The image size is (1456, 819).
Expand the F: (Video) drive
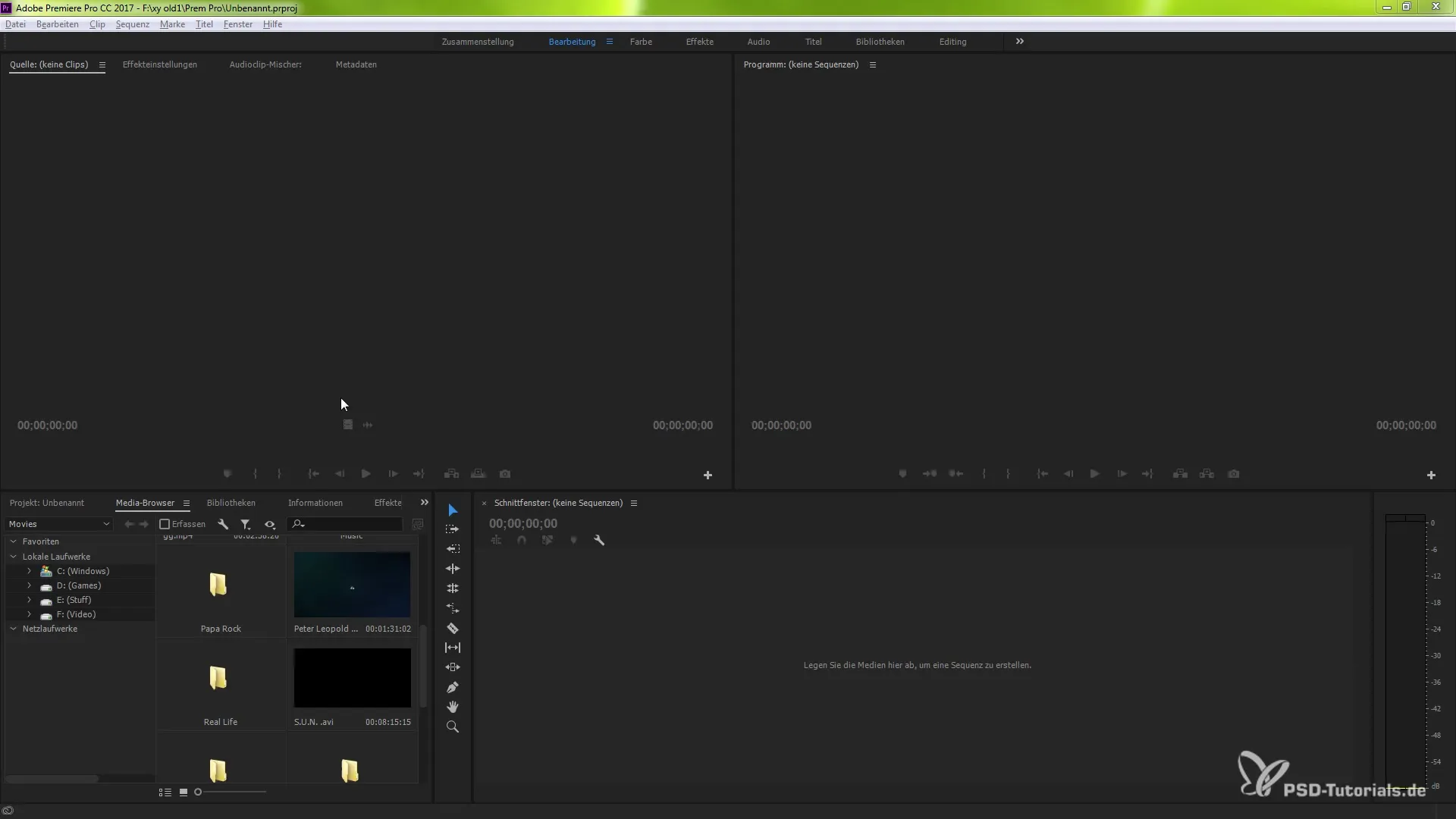click(x=29, y=614)
